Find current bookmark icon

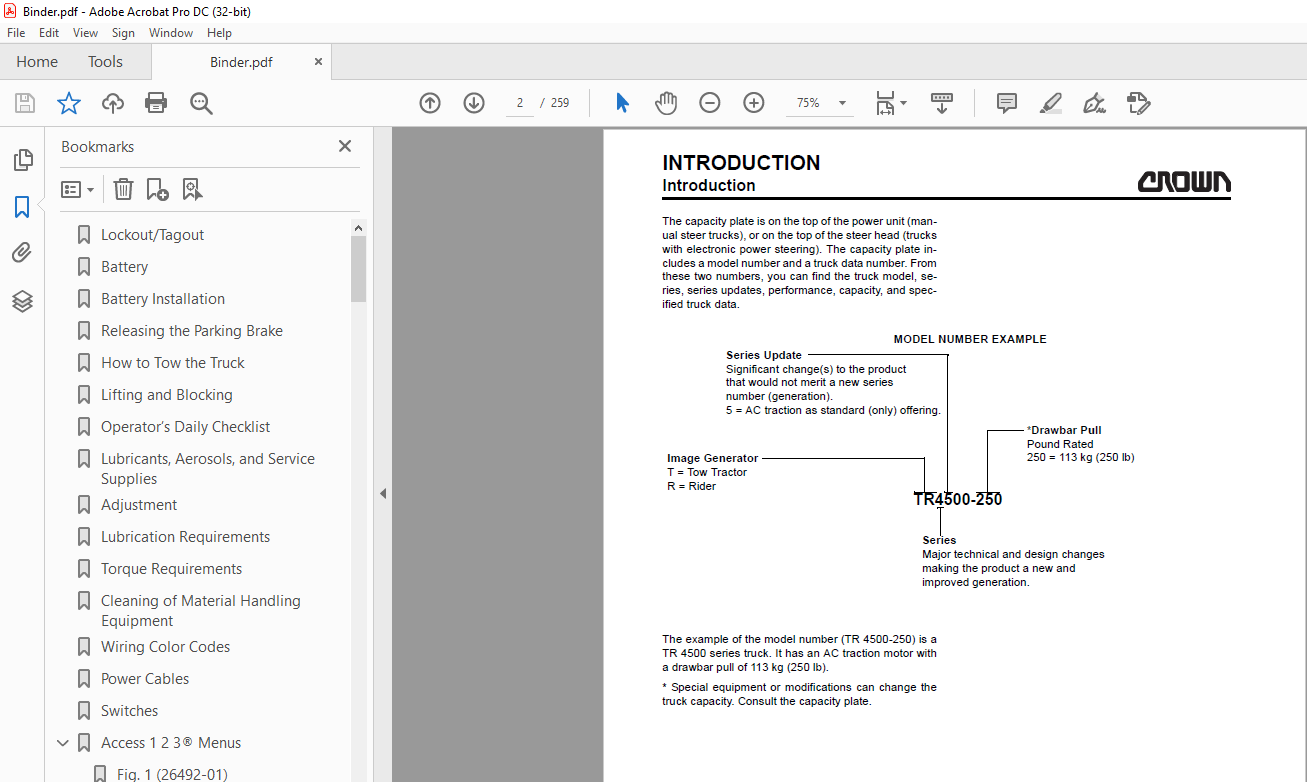click(x=192, y=189)
